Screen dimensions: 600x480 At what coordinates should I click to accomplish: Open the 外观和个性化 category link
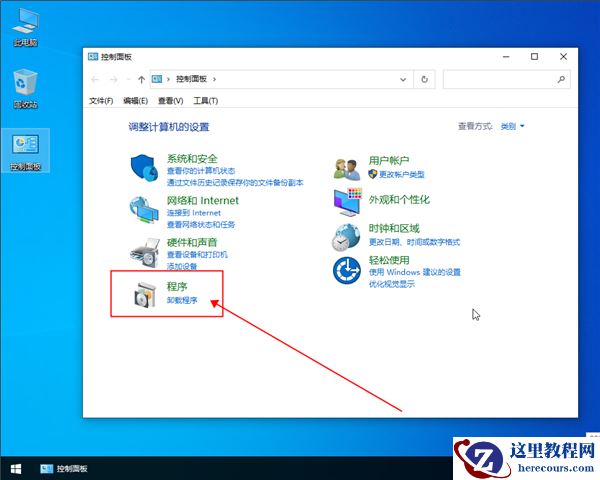coord(399,199)
